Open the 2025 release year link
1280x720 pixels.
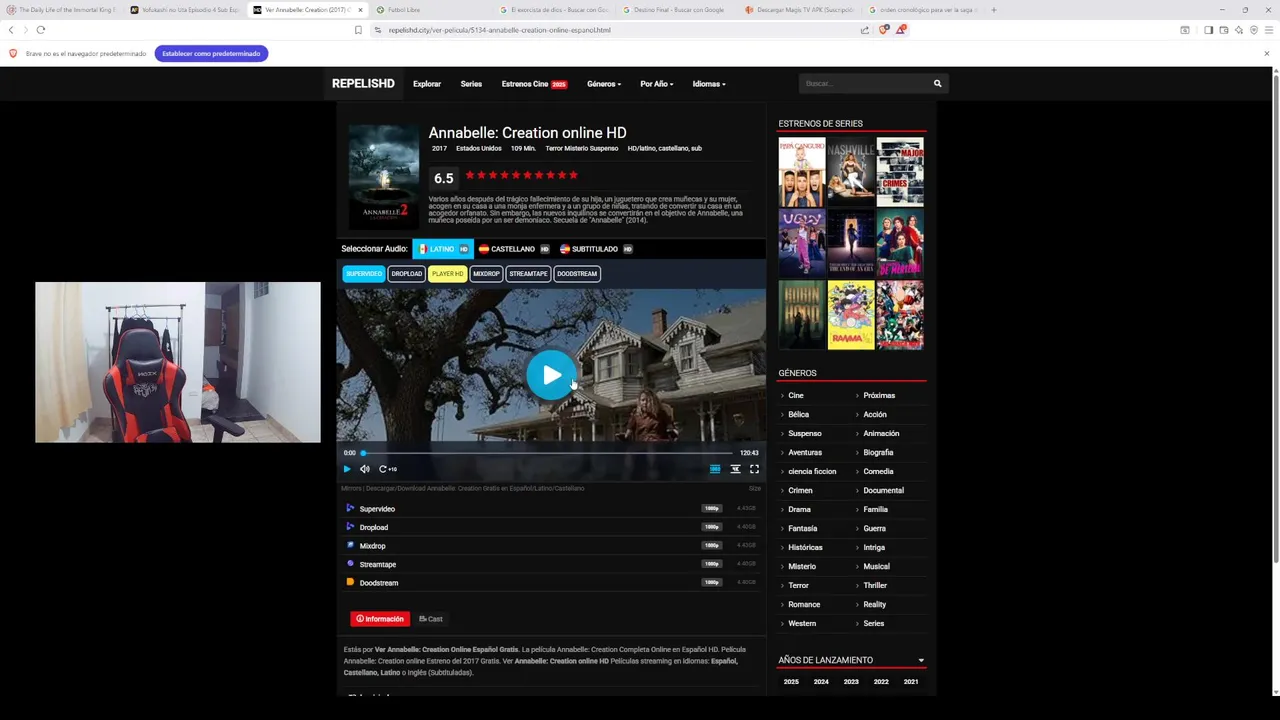coord(791,682)
